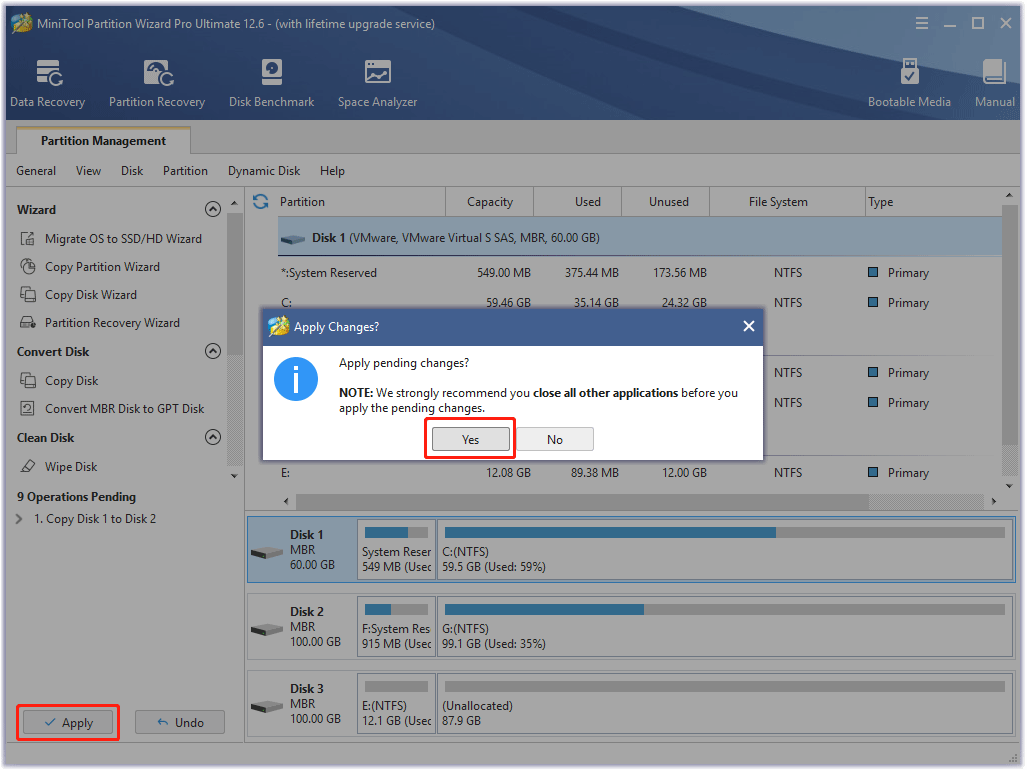1027x770 pixels.
Task: Open the Disk Benchmark tool
Action: click(271, 83)
